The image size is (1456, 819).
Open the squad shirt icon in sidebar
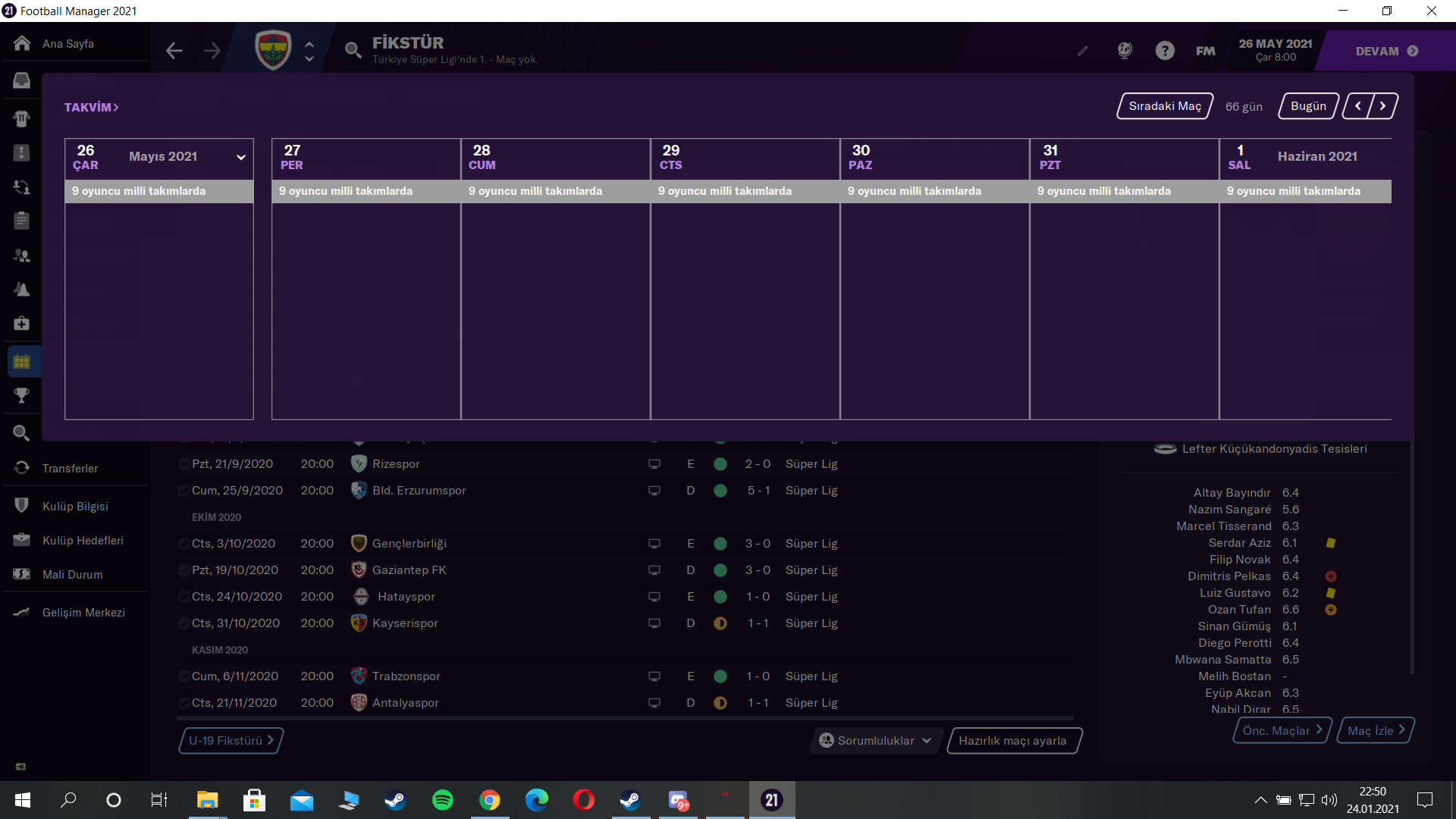pos(22,118)
